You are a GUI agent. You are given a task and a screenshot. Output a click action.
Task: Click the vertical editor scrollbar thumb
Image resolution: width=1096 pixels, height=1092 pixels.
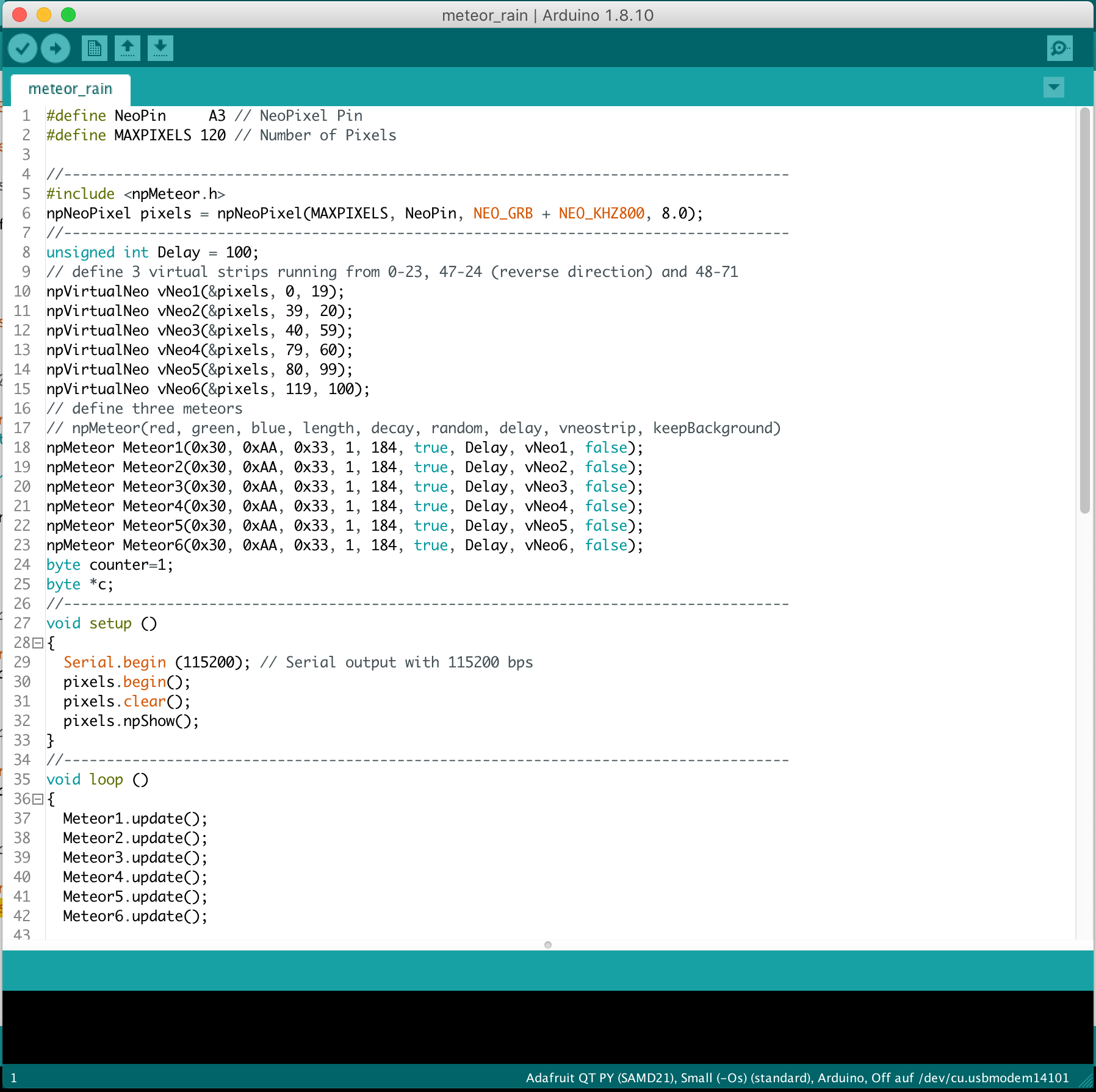point(1084,311)
